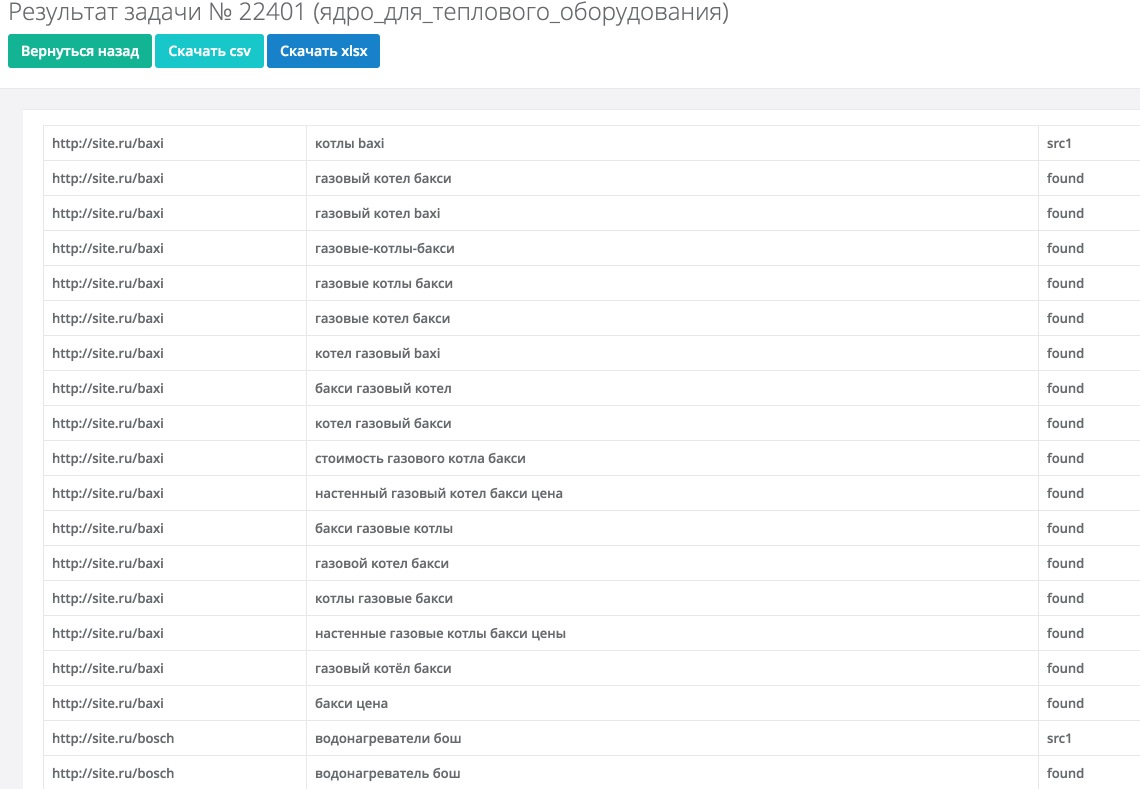Click the URL in газовый котел baxi row
Image resolution: width=1140 pixels, height=789 pixels.
tap(108, 213)
